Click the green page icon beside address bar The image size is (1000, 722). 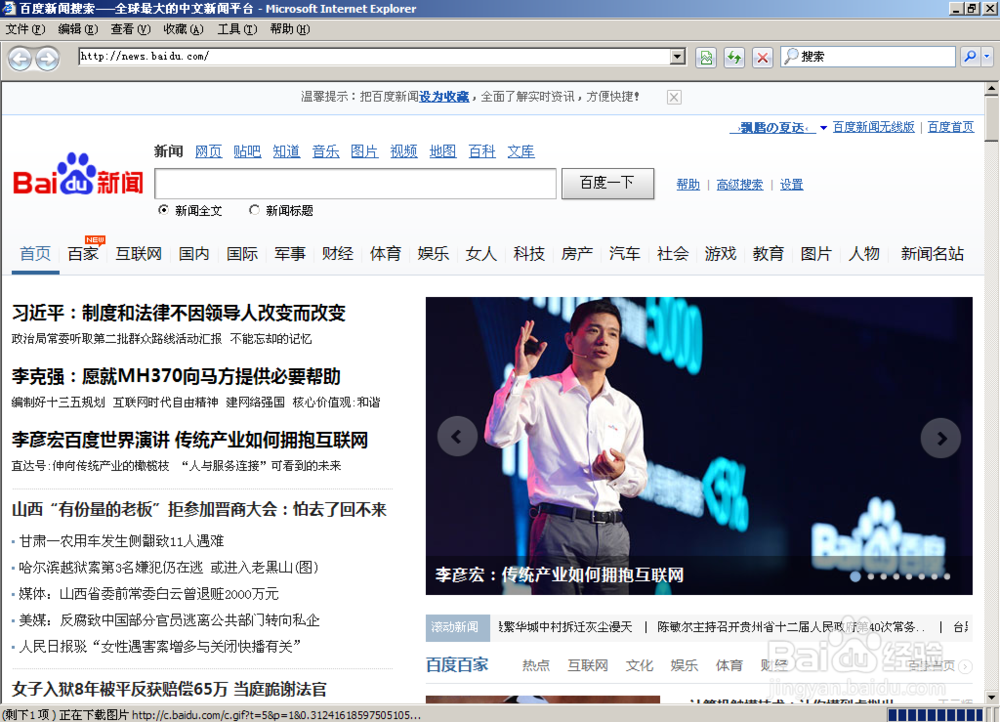tap(706, 57)
